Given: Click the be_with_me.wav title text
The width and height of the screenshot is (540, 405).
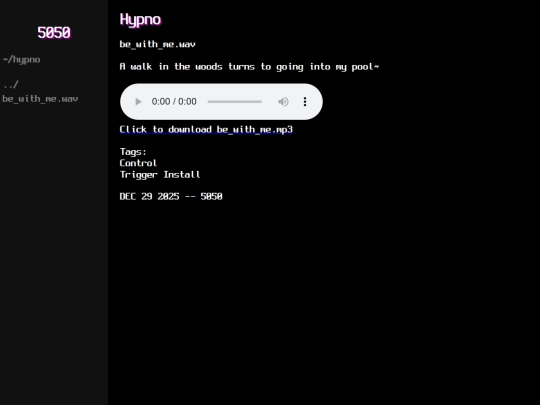Looking at the screenshot, I should click(157, 44).
